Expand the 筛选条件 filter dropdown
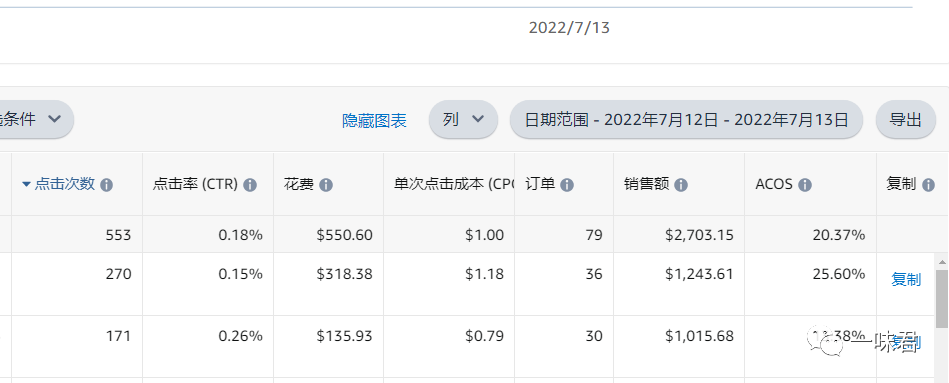 (35, 119)
